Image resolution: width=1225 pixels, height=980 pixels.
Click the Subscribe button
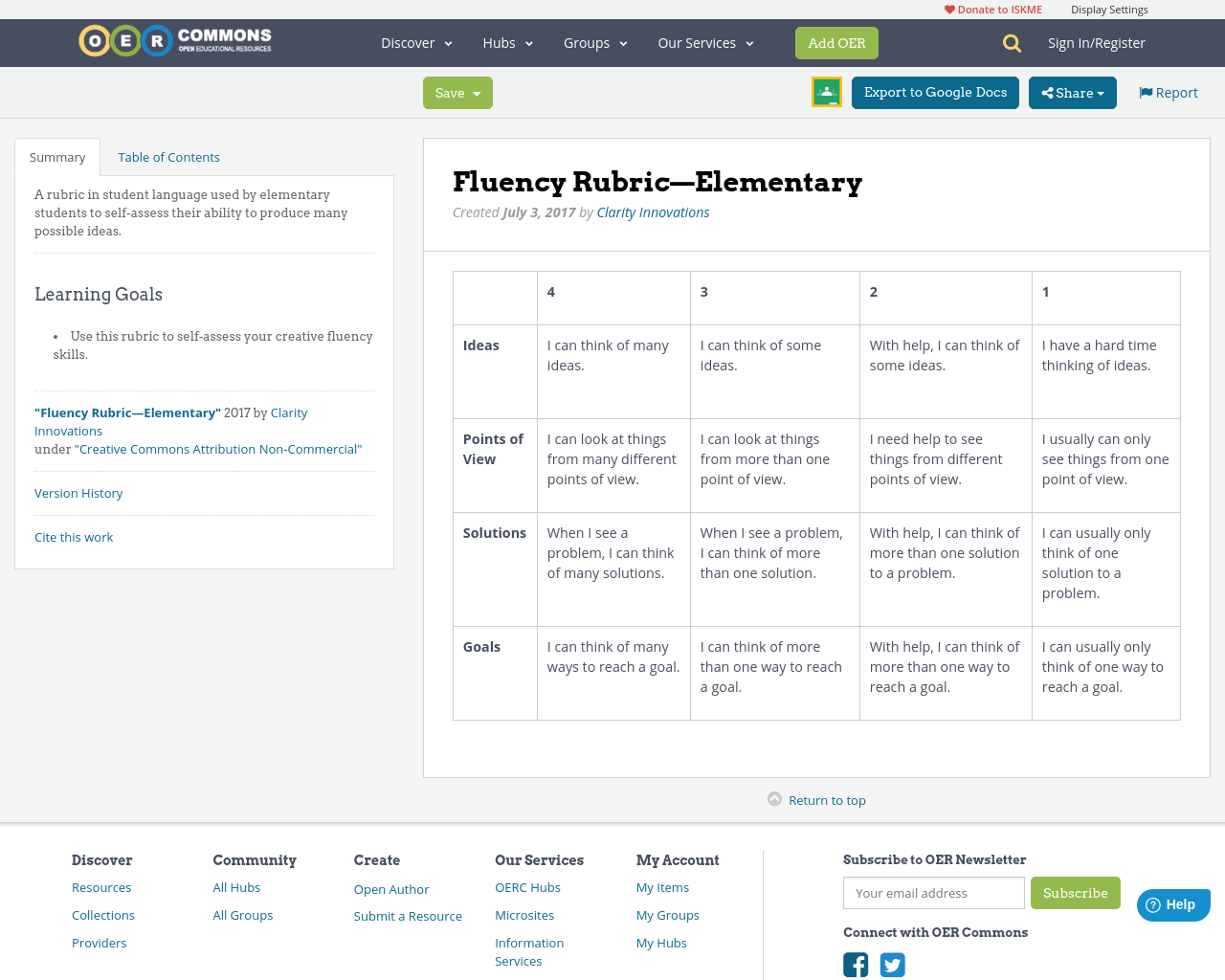coord(1075,893)
